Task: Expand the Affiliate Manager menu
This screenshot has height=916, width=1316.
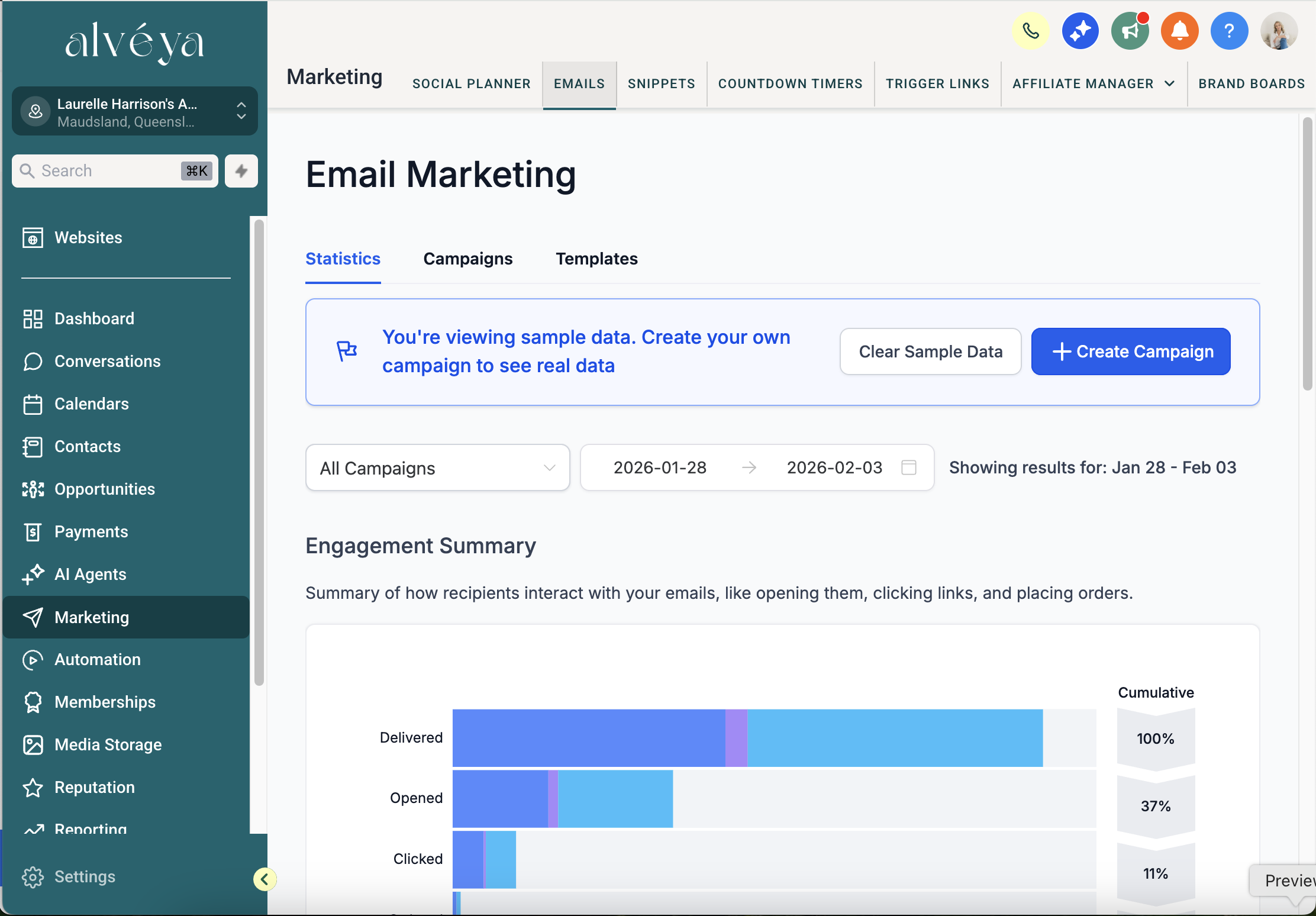Action: point(1094,84)
